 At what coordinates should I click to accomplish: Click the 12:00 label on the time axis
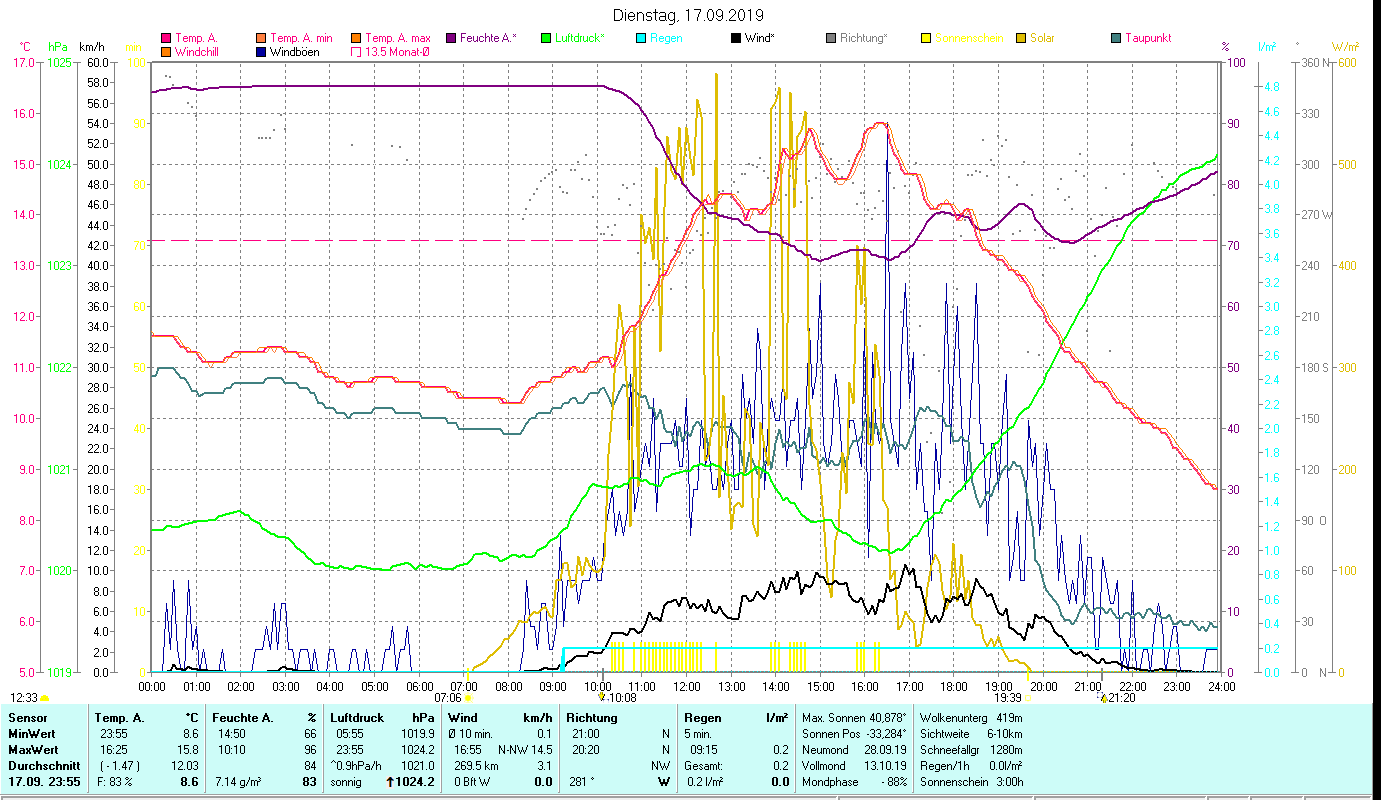pyautogui.click(x=687, y=686)
